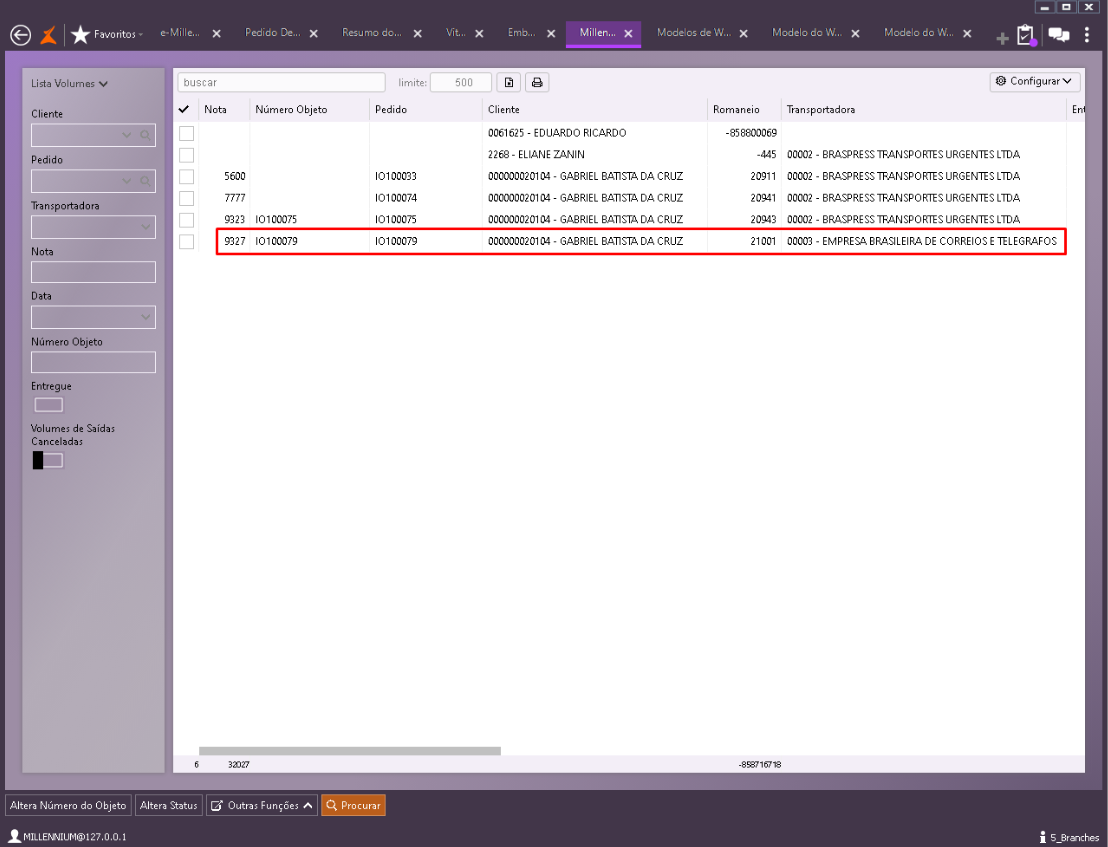Open the Transportadora filter dropdown
Screen dimensions: 1108x847
pyautogui.click(x=145, y=227)
